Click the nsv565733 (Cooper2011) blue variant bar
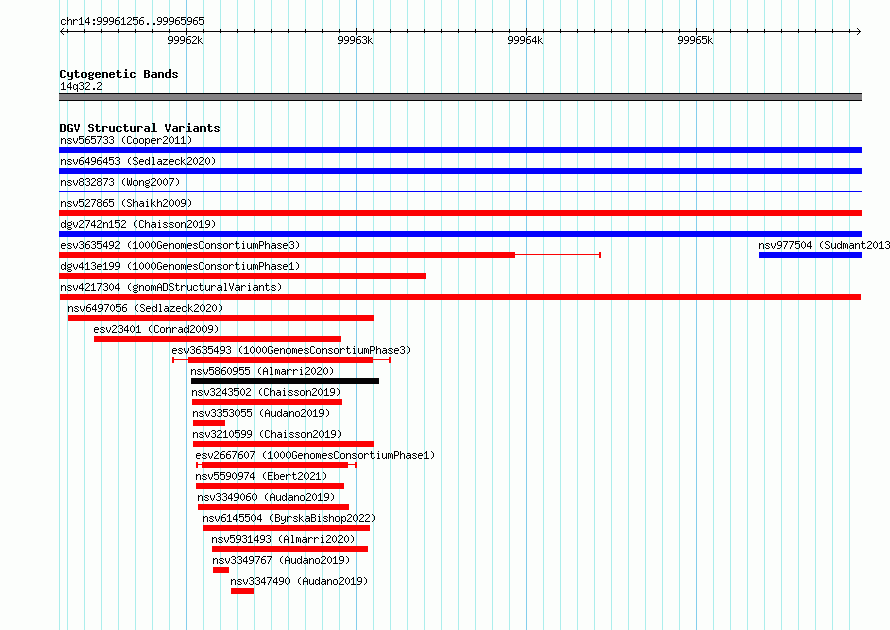 460,150
